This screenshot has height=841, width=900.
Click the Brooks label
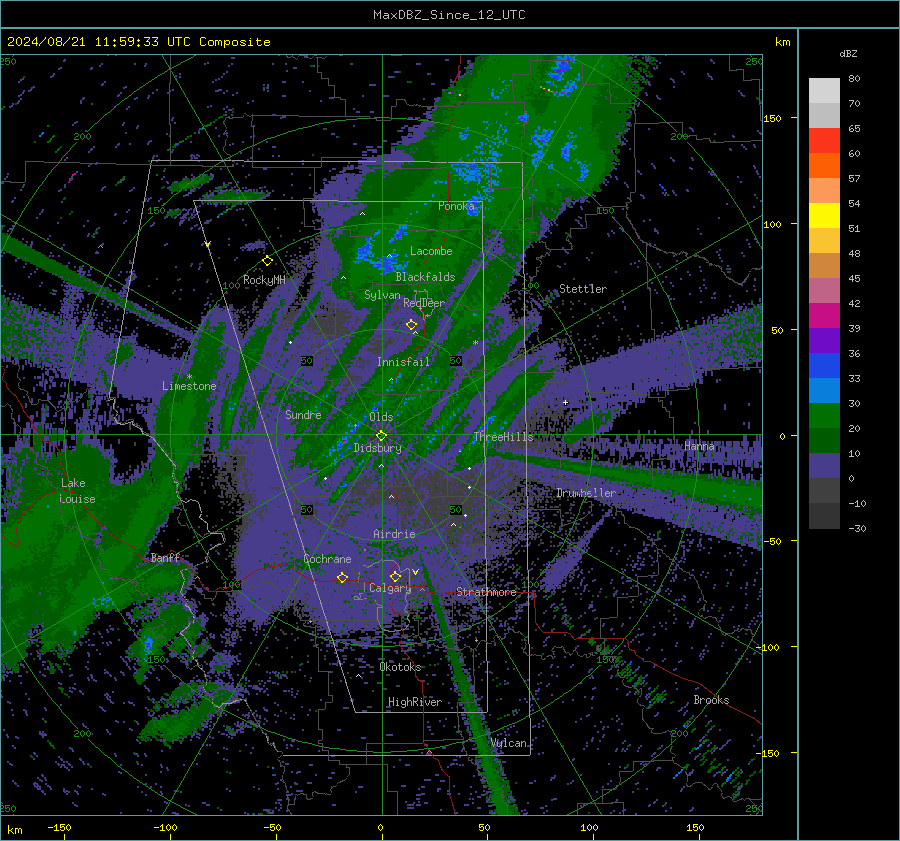coord(711,700)
